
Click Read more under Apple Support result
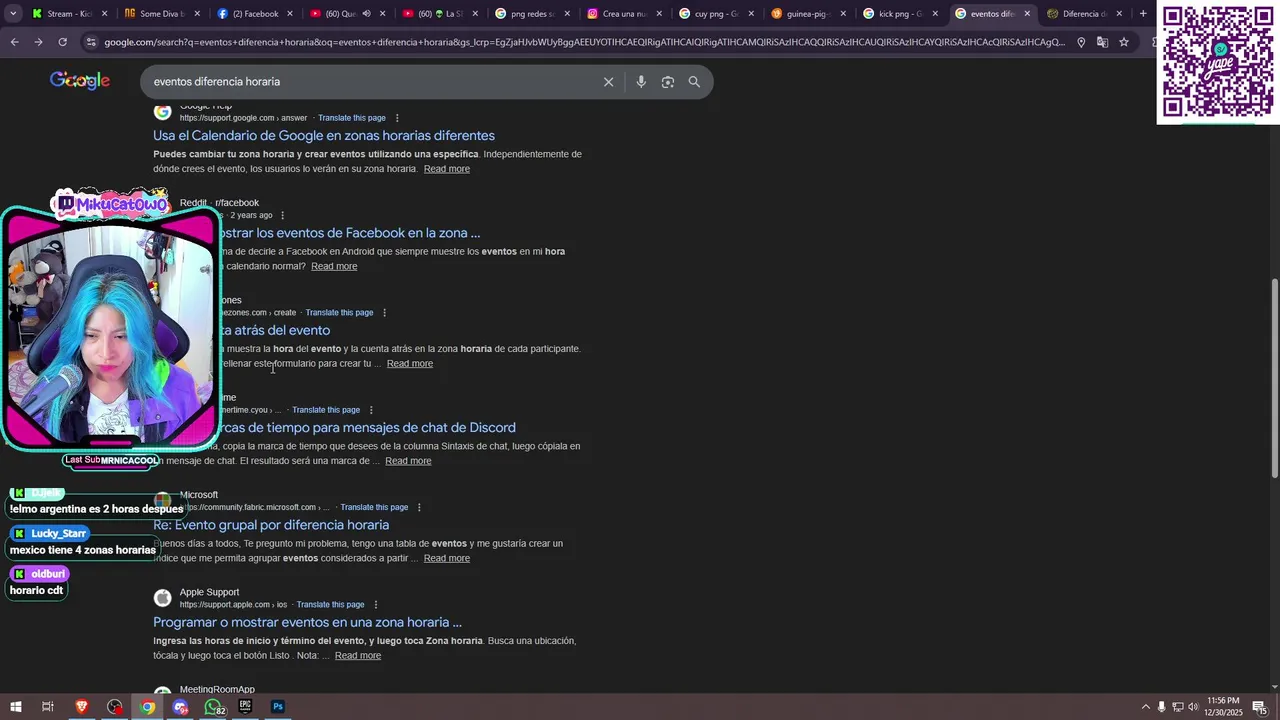358,656
